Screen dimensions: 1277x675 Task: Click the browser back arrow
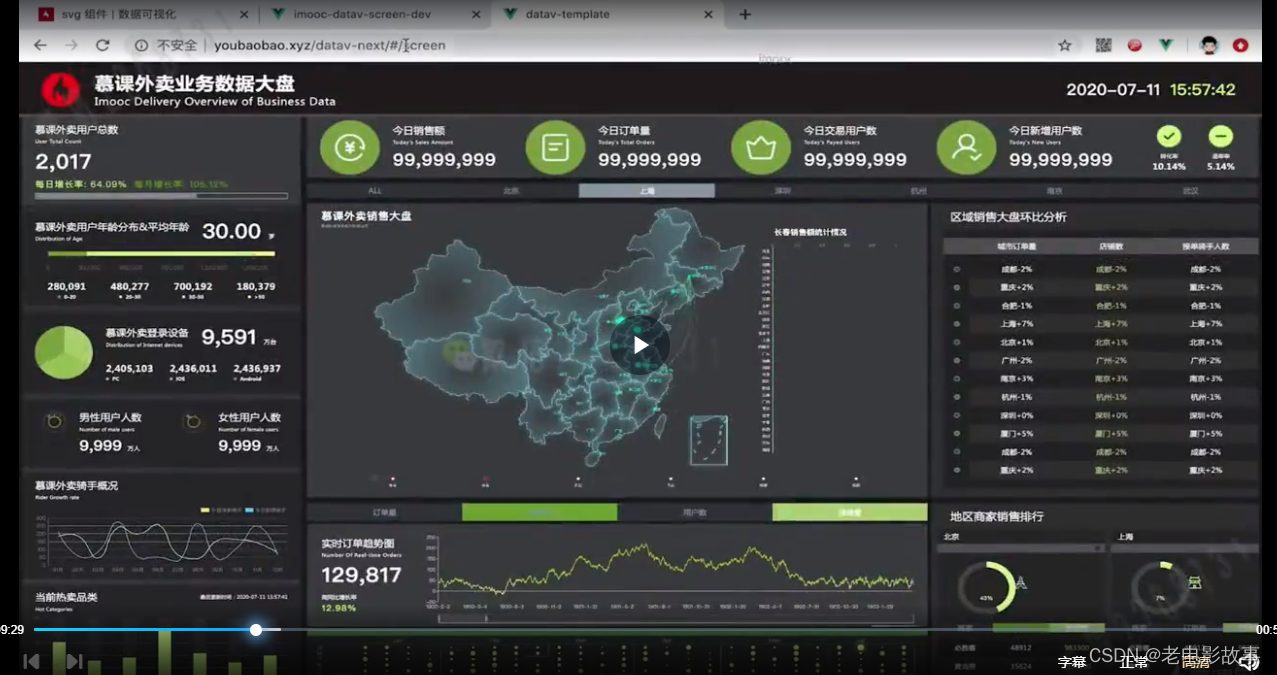[40, 45]
